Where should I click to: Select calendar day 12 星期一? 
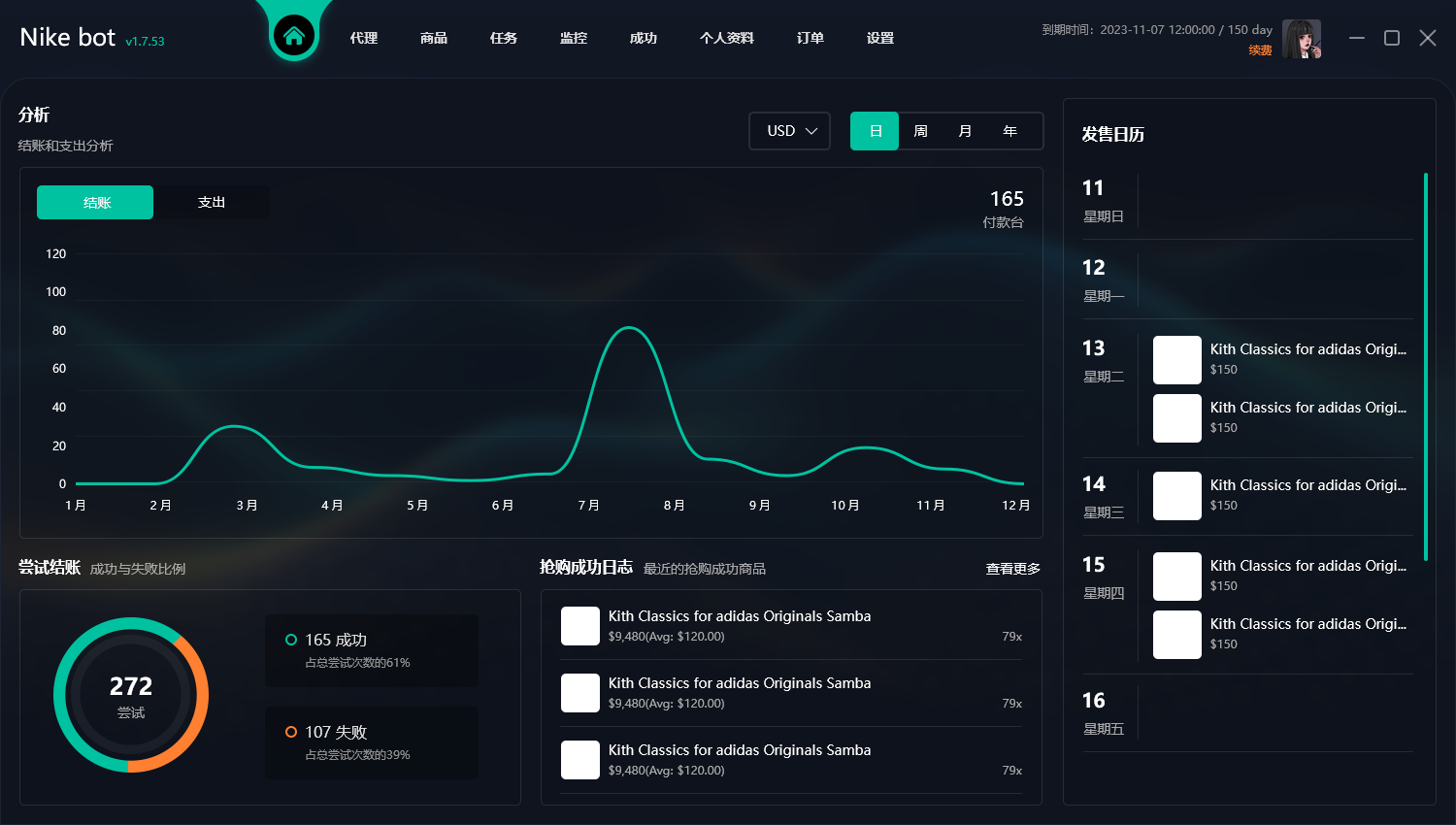point(1104,280)
